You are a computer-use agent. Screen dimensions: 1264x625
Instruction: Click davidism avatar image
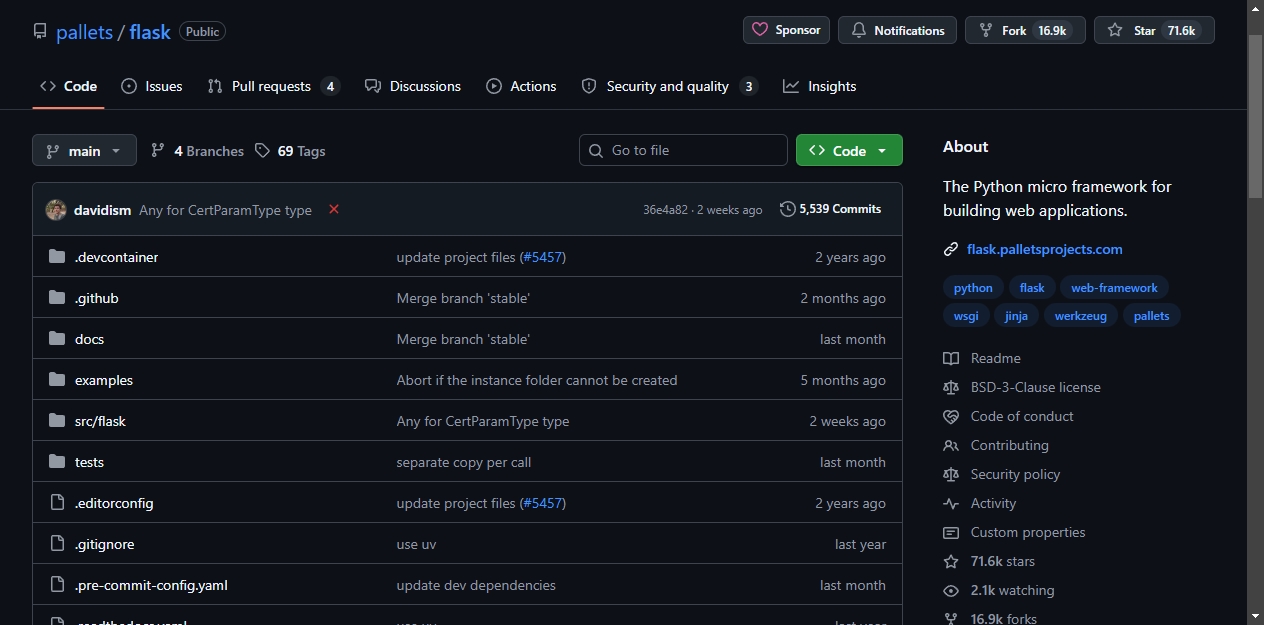pyautogui.click(x=56, y=210)
